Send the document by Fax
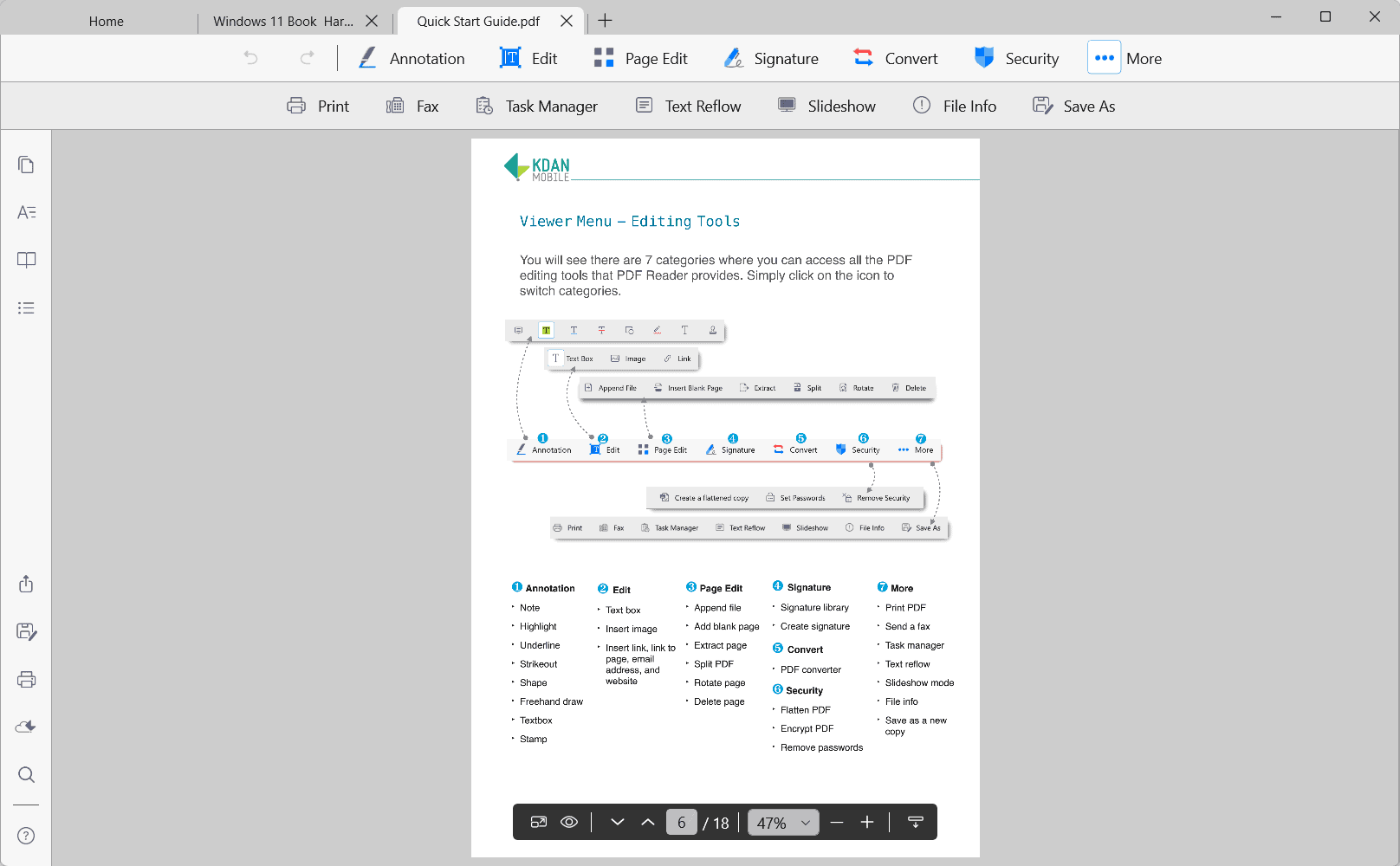This screenshot has height=866, width=1400. click(412, 106)
